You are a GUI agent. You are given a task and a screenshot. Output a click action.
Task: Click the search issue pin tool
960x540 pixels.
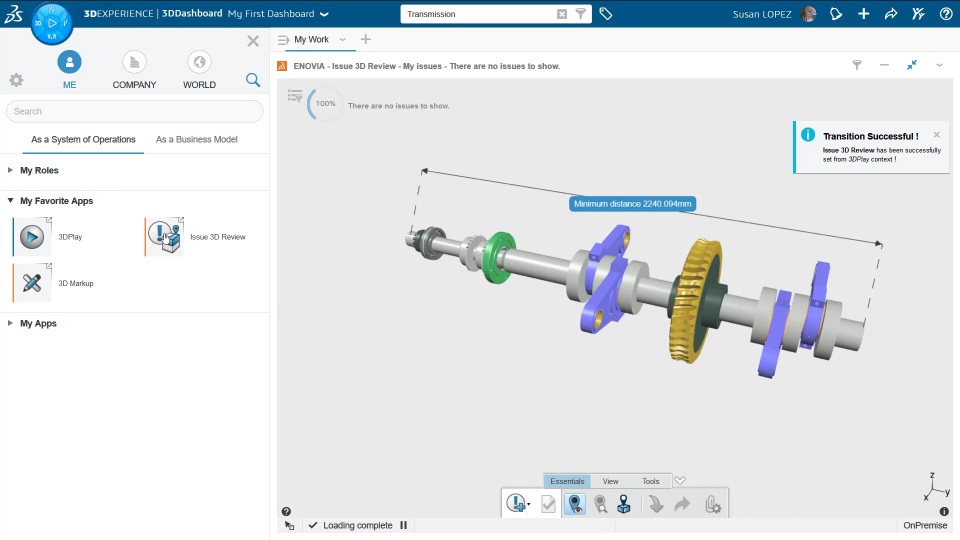click(600, 504)
